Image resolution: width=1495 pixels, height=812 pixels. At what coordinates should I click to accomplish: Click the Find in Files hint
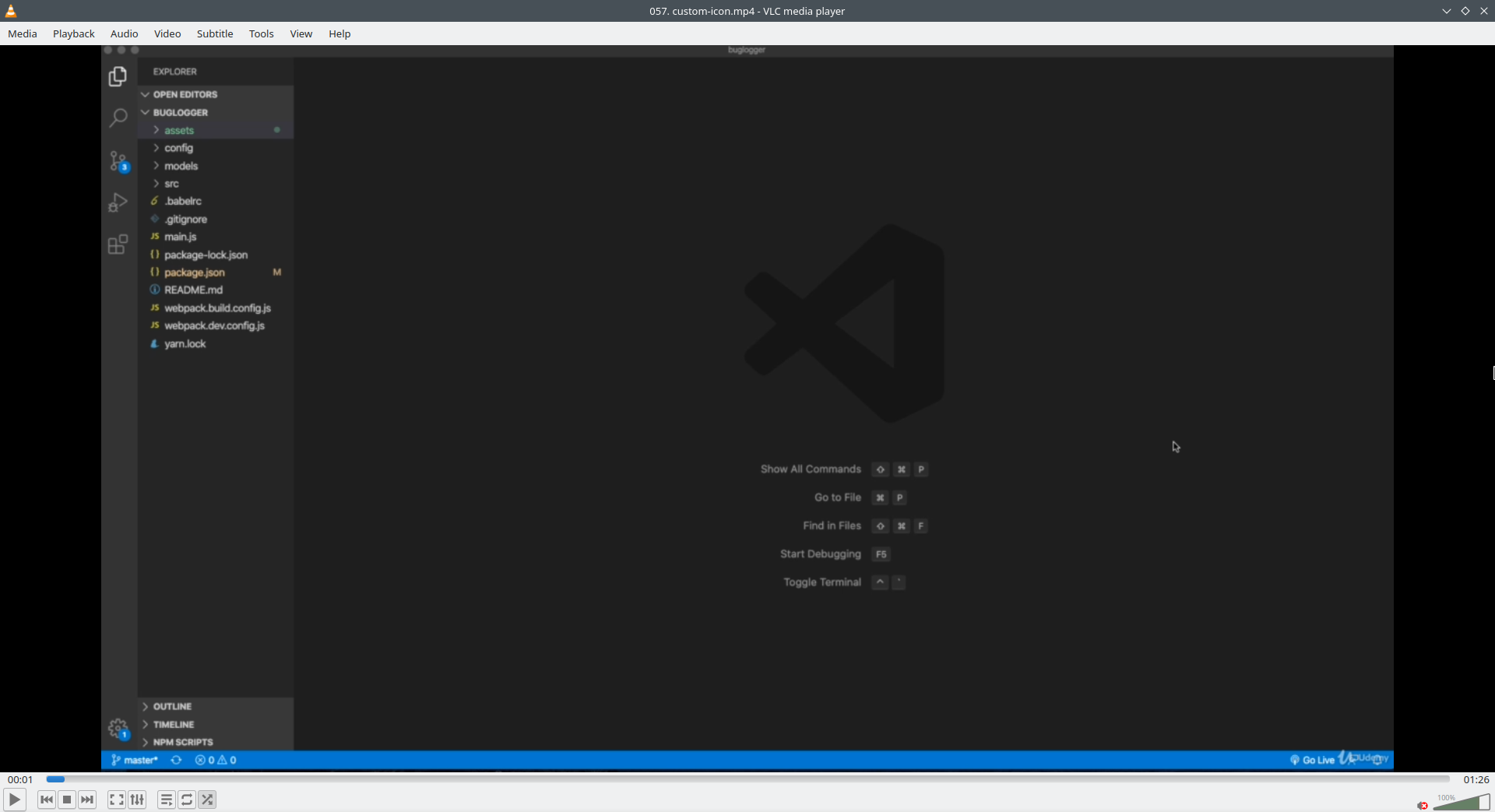832,526
